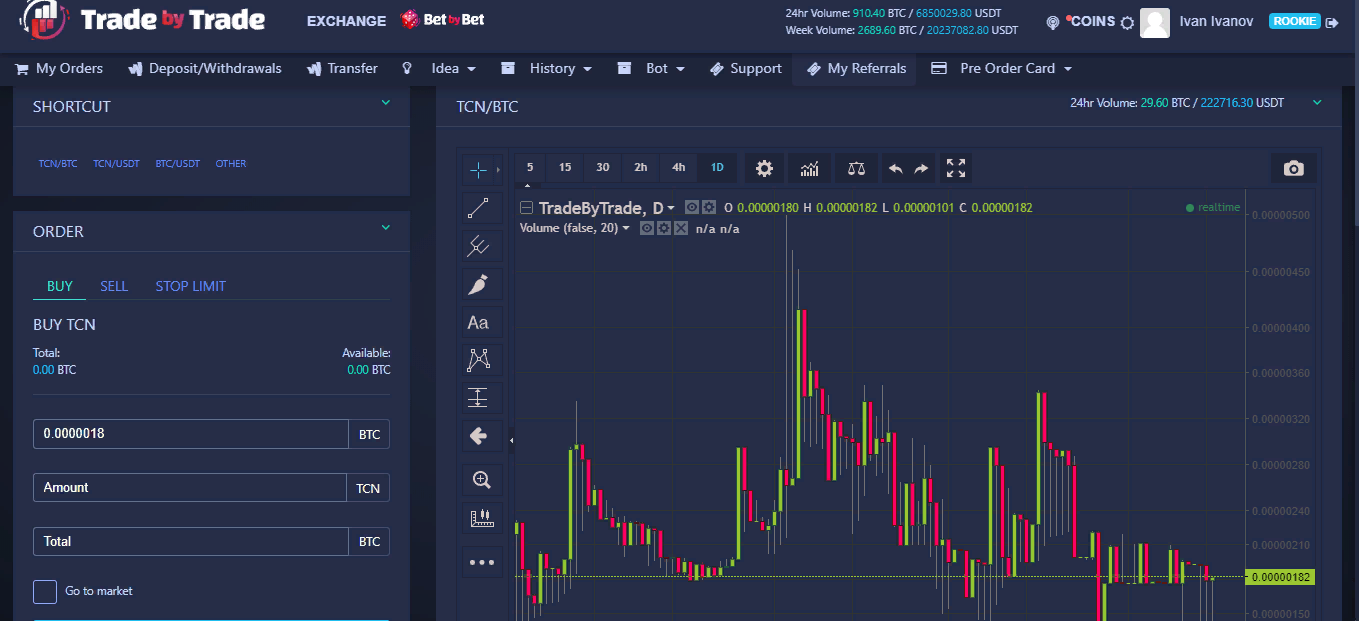
Task: Collapse the SHORTCUT panel chevron
Action: coord(386,102)
